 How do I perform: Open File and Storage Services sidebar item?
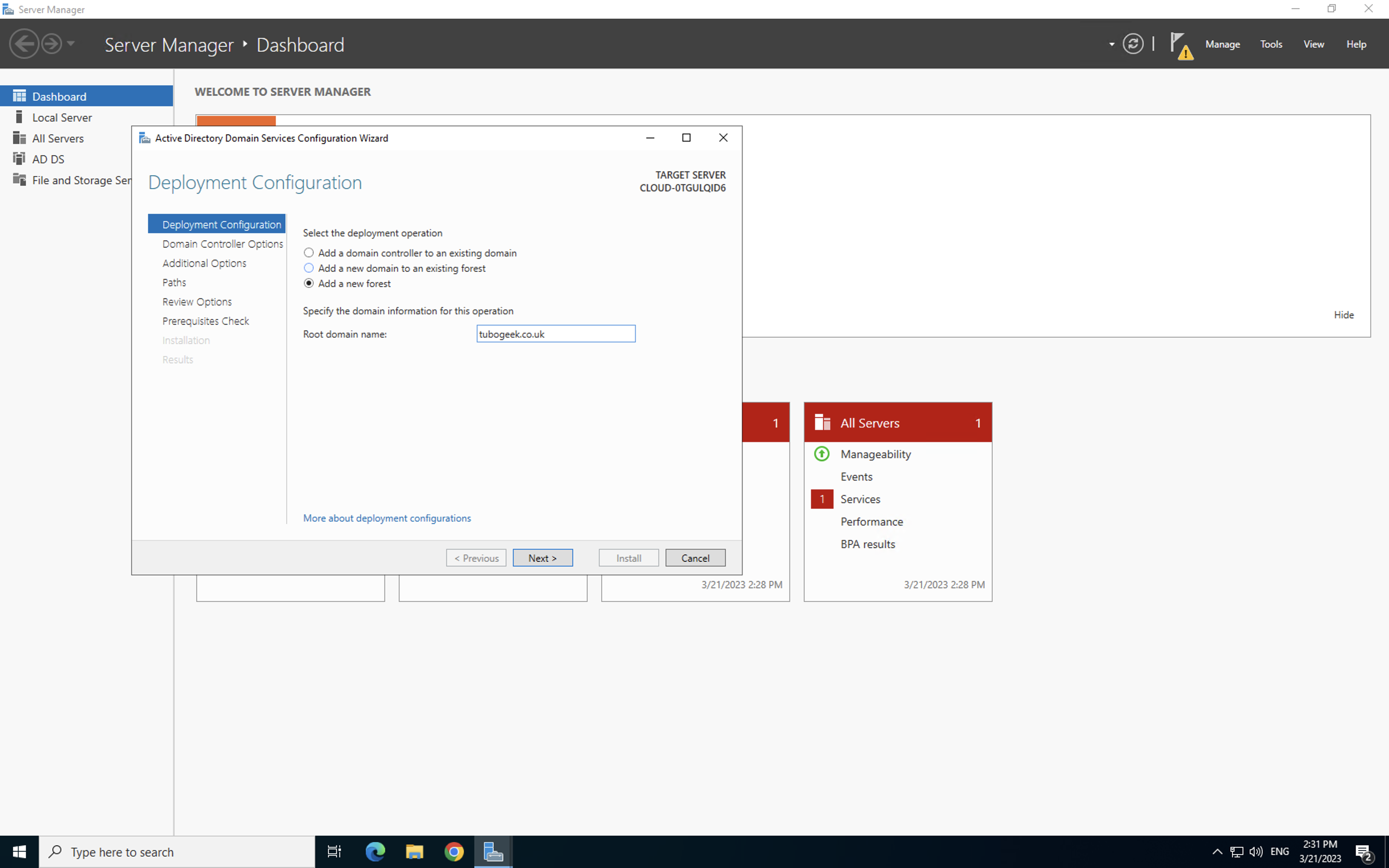click(66, 180)
